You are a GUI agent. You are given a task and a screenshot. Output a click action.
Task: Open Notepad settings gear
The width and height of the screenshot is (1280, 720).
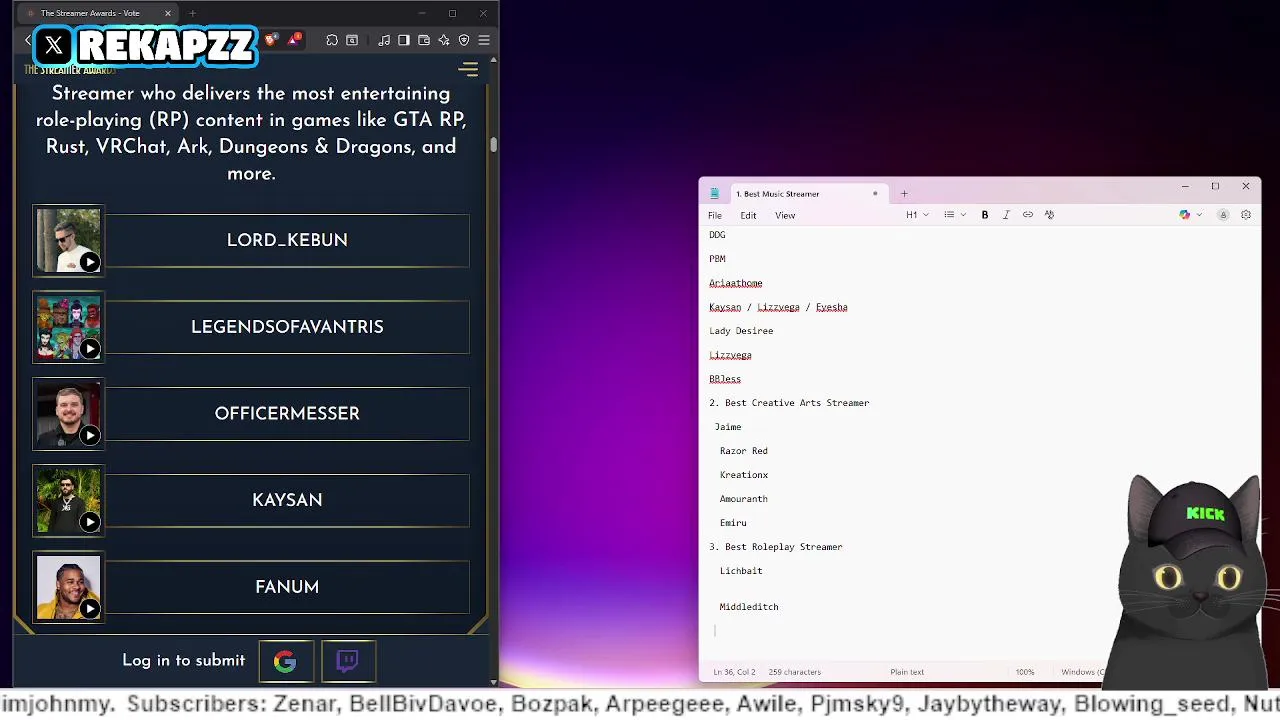coord(1246,215)
